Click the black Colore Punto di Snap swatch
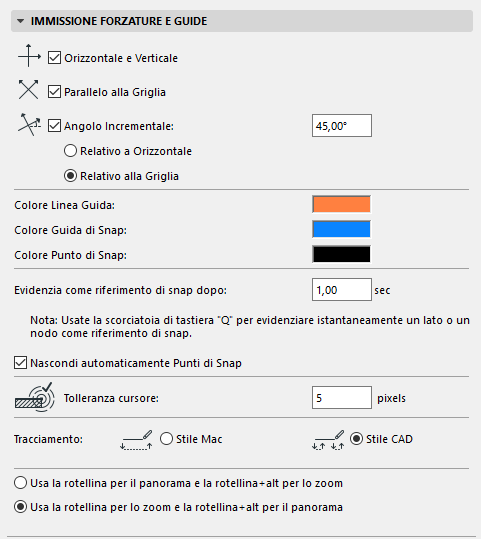481x539 pixels. [341, 254]
